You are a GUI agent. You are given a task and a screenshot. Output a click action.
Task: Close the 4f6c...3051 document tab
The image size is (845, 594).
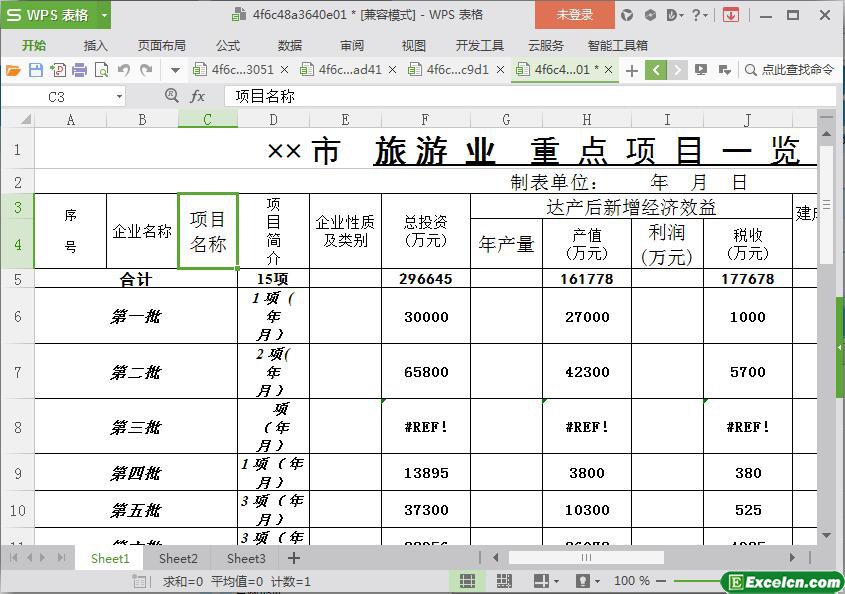(285, 70)
